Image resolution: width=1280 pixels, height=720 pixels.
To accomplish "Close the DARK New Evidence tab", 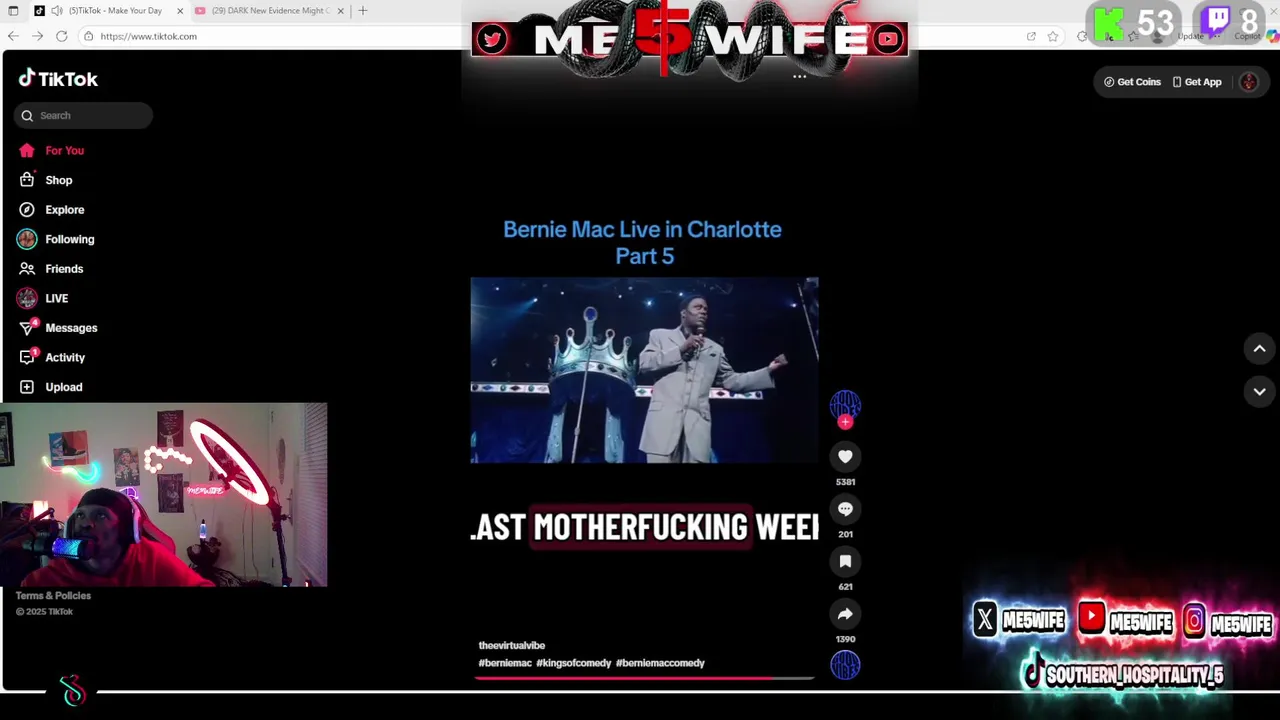I will tap(341, 10).
